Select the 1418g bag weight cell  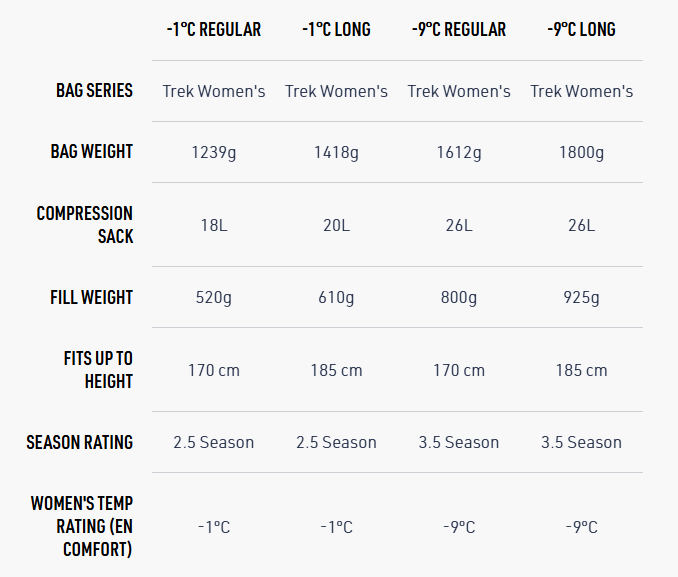pos(336,153)
